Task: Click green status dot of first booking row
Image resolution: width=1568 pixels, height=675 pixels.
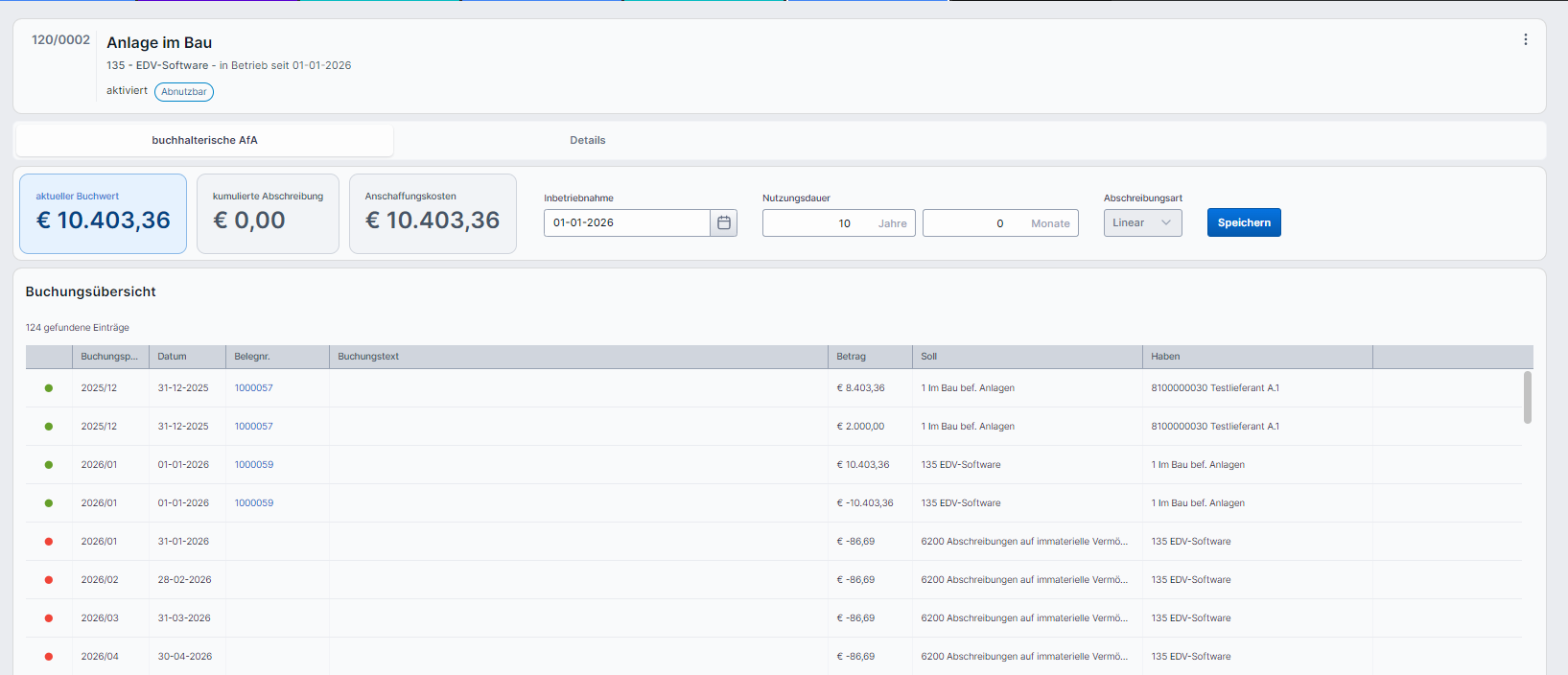Action: click(x=49, y=388)
